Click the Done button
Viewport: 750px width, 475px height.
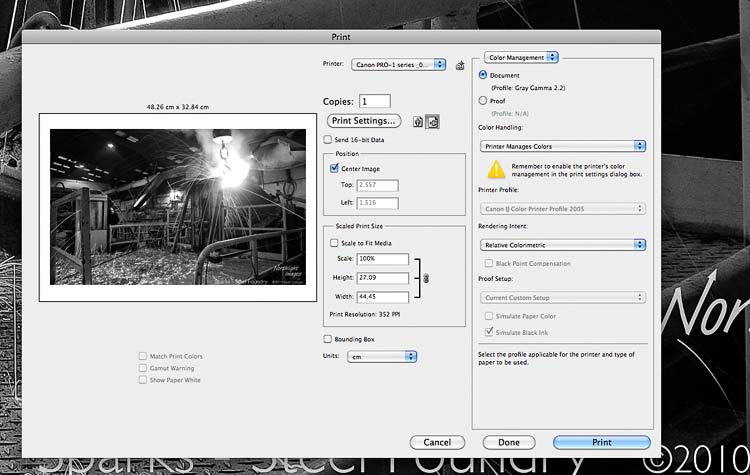tap(509, 442)
